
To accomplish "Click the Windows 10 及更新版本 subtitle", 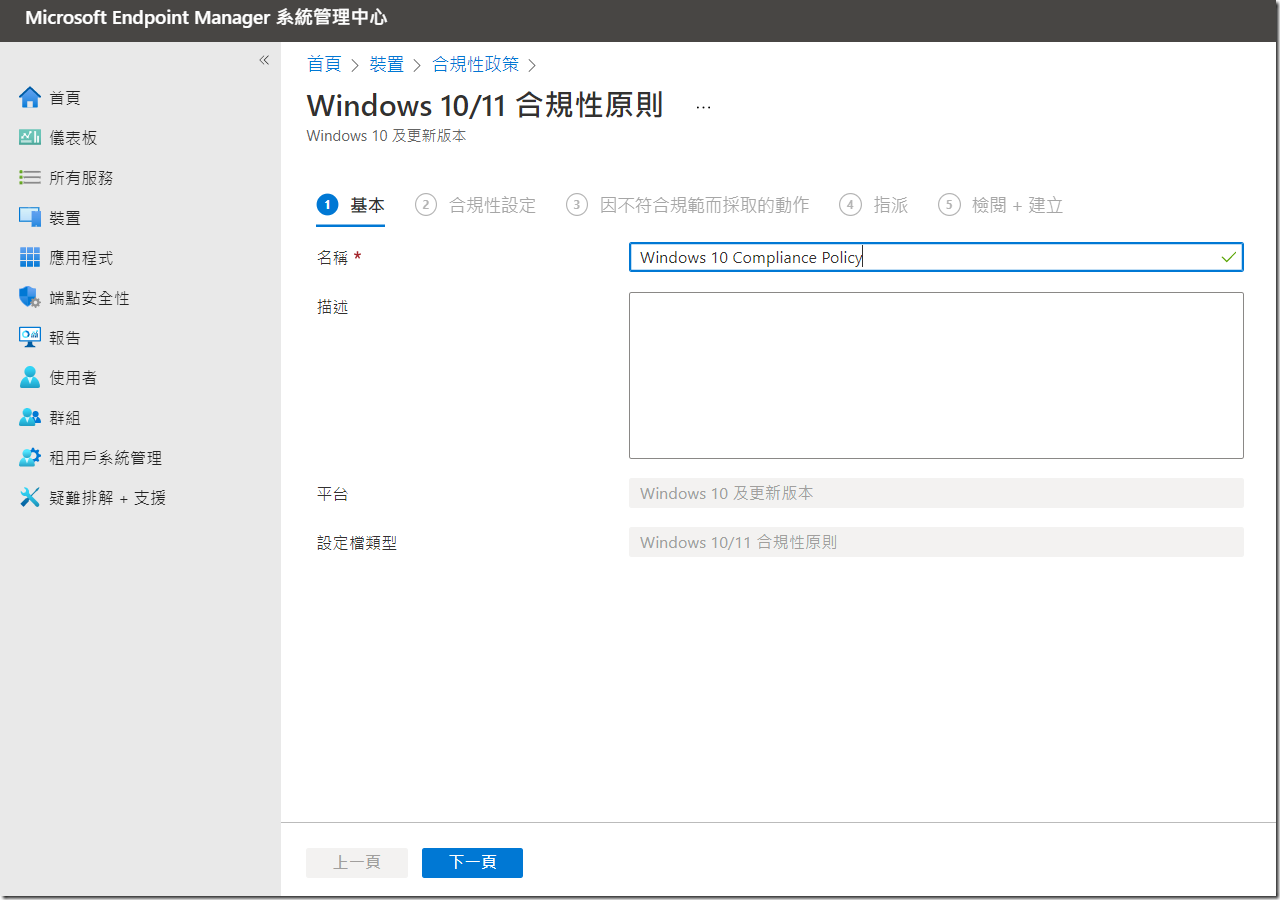I will (x=386, y=136).
